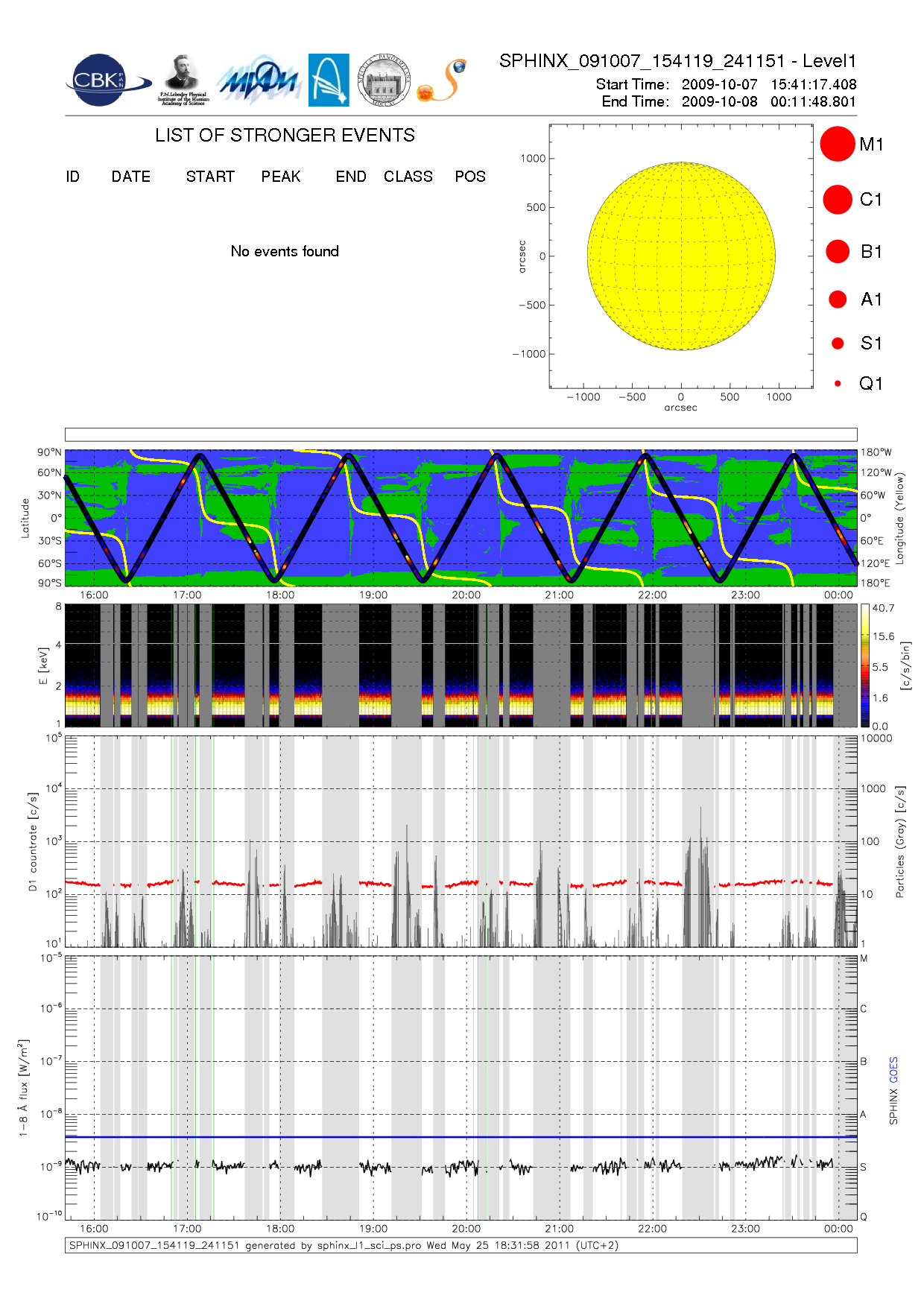Viewport: 924px width, 1307px height.
Task: Click the orange S sun-earth logo
Action: point(442,80)
